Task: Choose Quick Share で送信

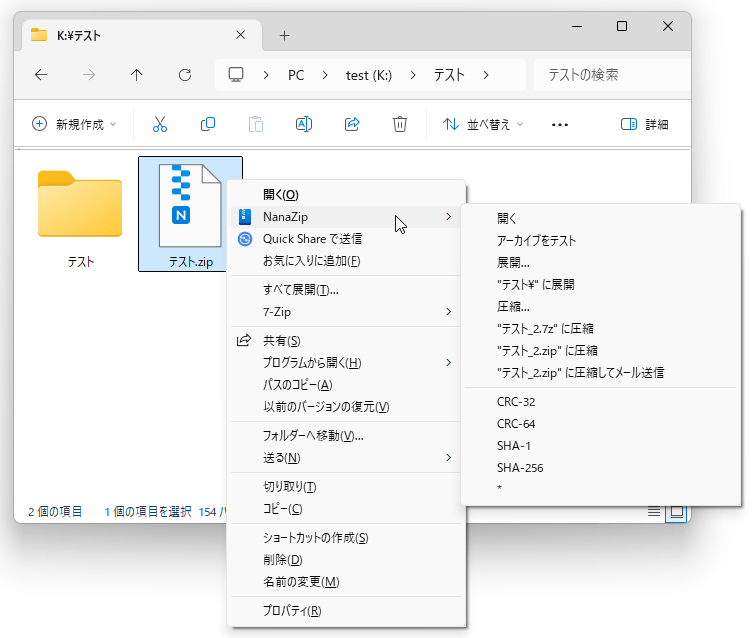Action: click(x=346, y=239)
